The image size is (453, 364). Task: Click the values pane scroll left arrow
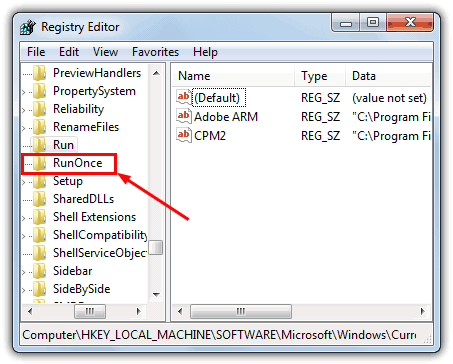[180, 311]
